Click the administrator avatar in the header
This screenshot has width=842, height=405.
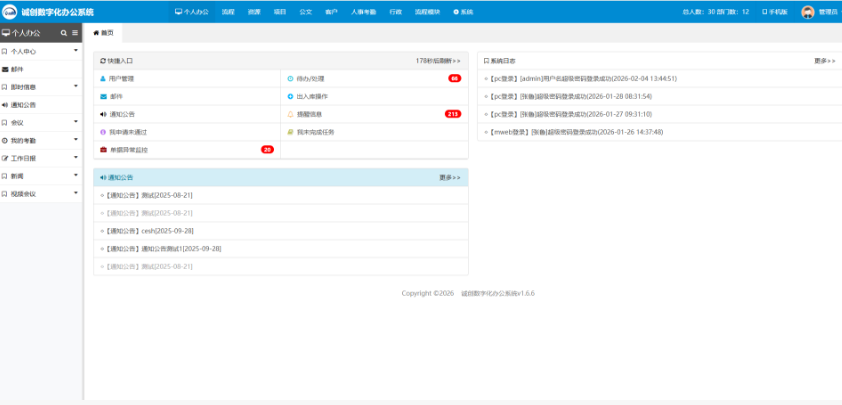click(807, 12)
